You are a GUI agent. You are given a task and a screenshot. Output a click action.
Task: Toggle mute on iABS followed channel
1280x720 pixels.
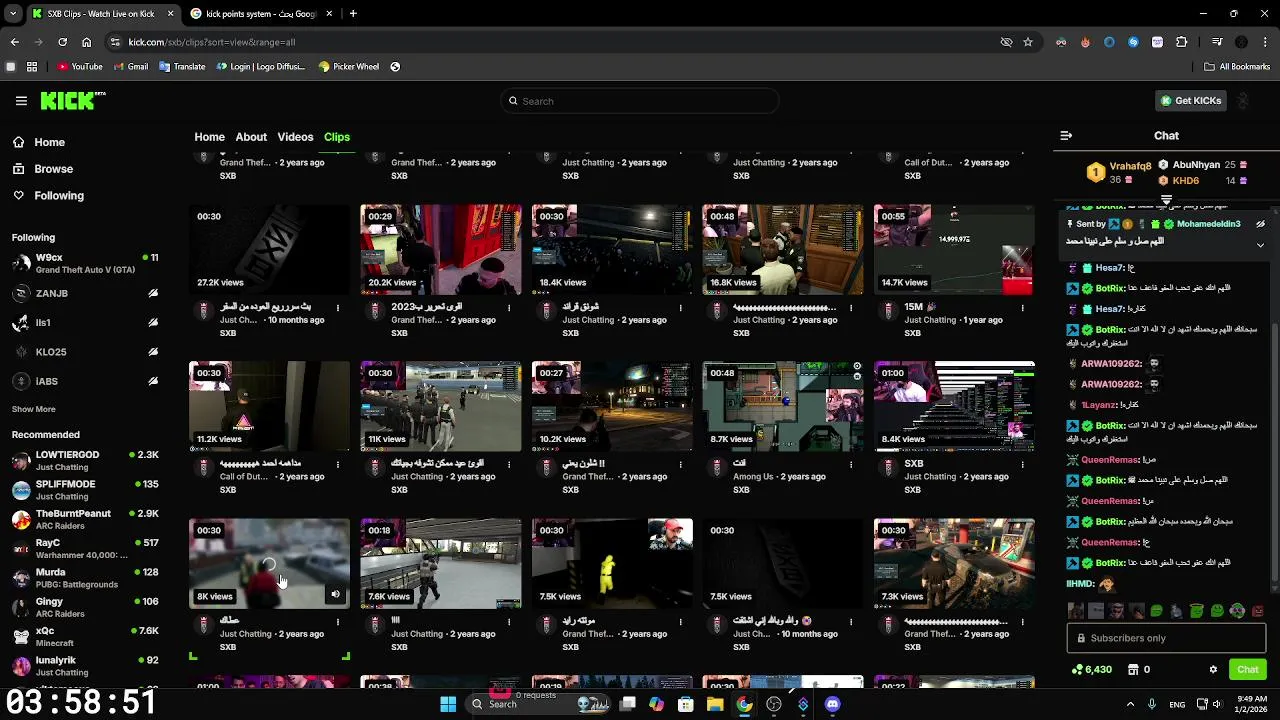153,381
